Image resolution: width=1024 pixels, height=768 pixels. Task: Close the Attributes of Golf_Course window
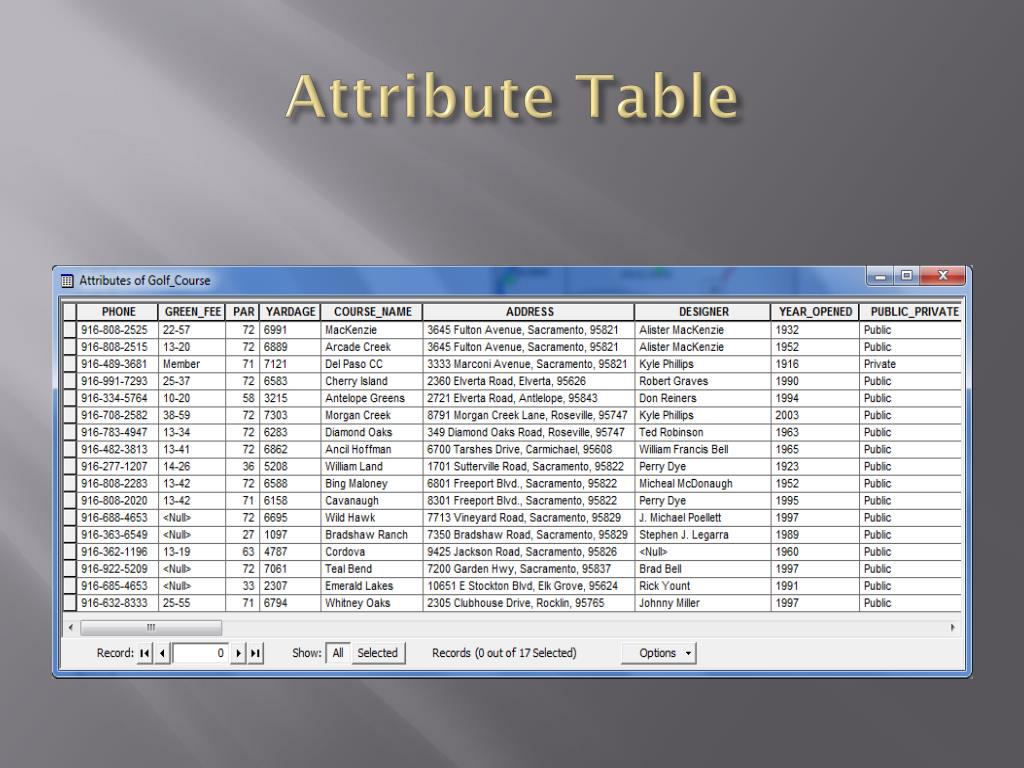(942, 276)
